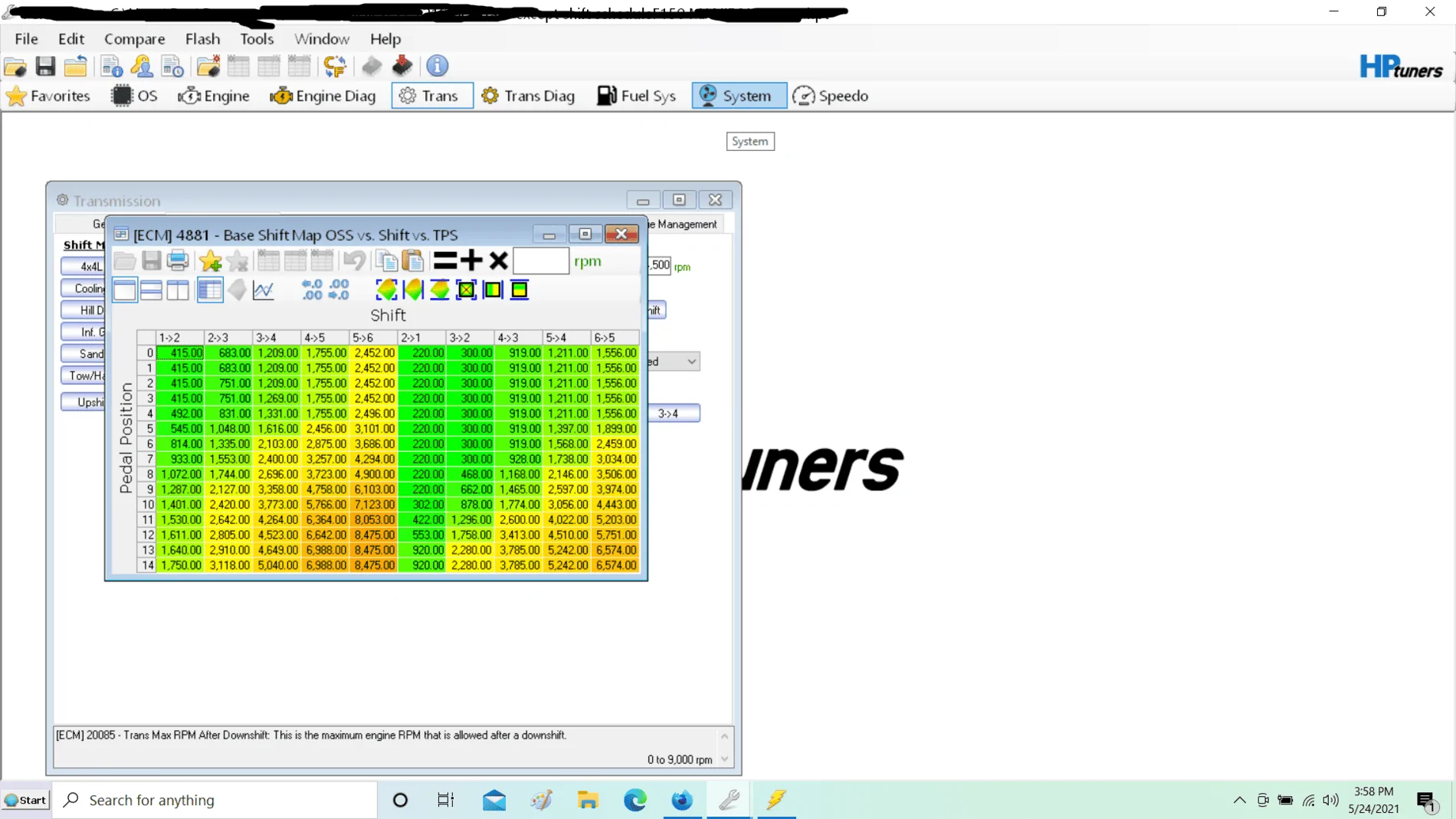
Task: Type-in value field beside rpm label
Action: click(x=541, y=261)
